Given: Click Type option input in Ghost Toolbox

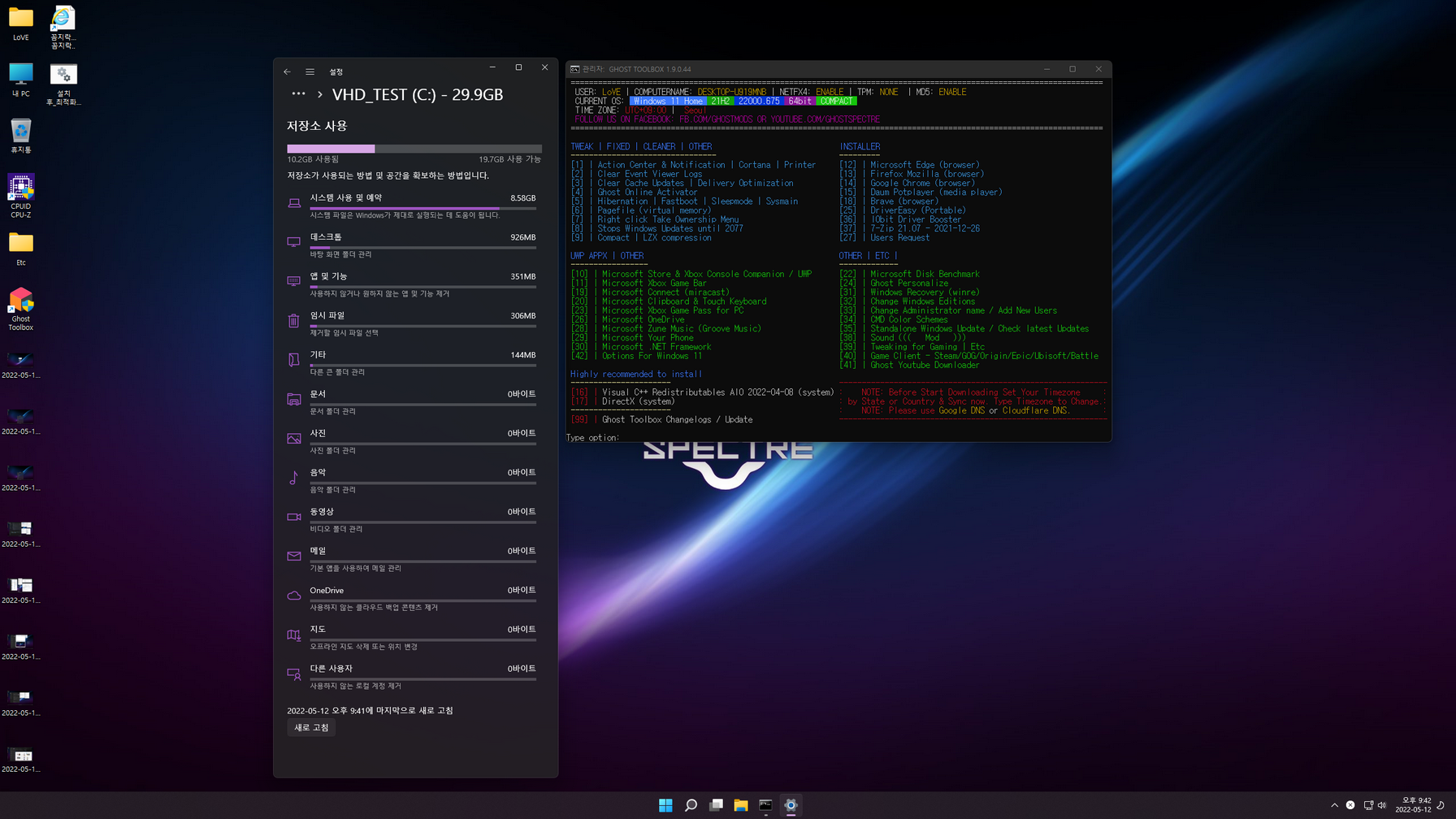Looking at the screenshot, I should pyautogui.click(x=593, y=437).
